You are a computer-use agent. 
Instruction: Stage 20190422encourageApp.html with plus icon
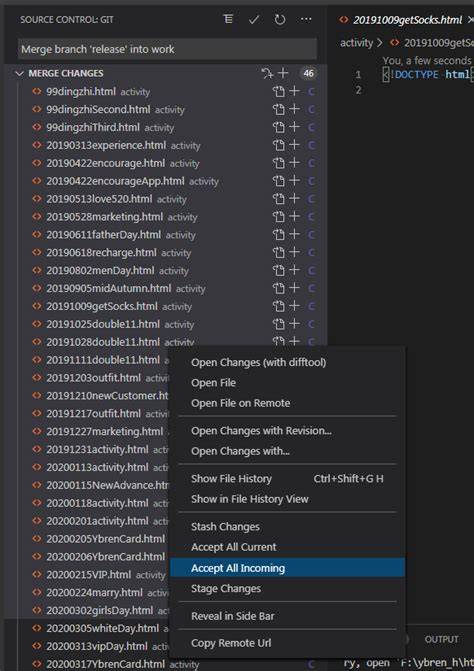coord(294,181)
